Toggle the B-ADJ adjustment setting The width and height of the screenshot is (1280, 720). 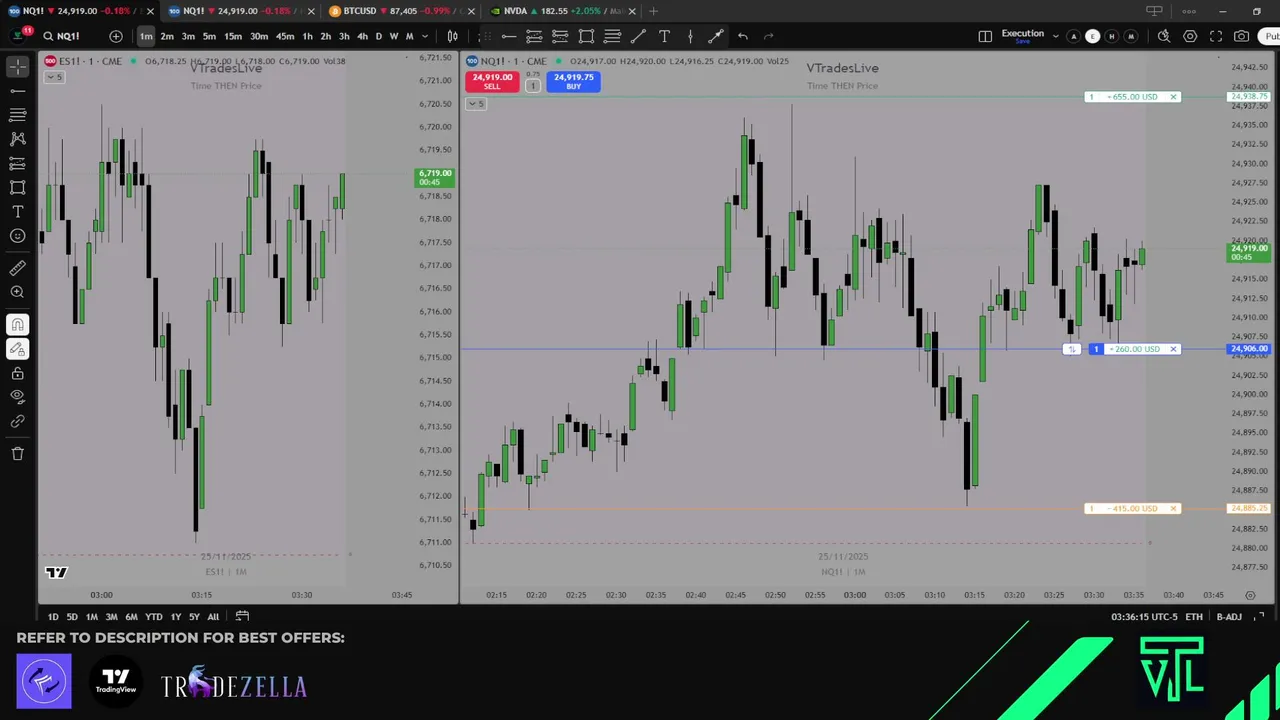pos(1229,617)
